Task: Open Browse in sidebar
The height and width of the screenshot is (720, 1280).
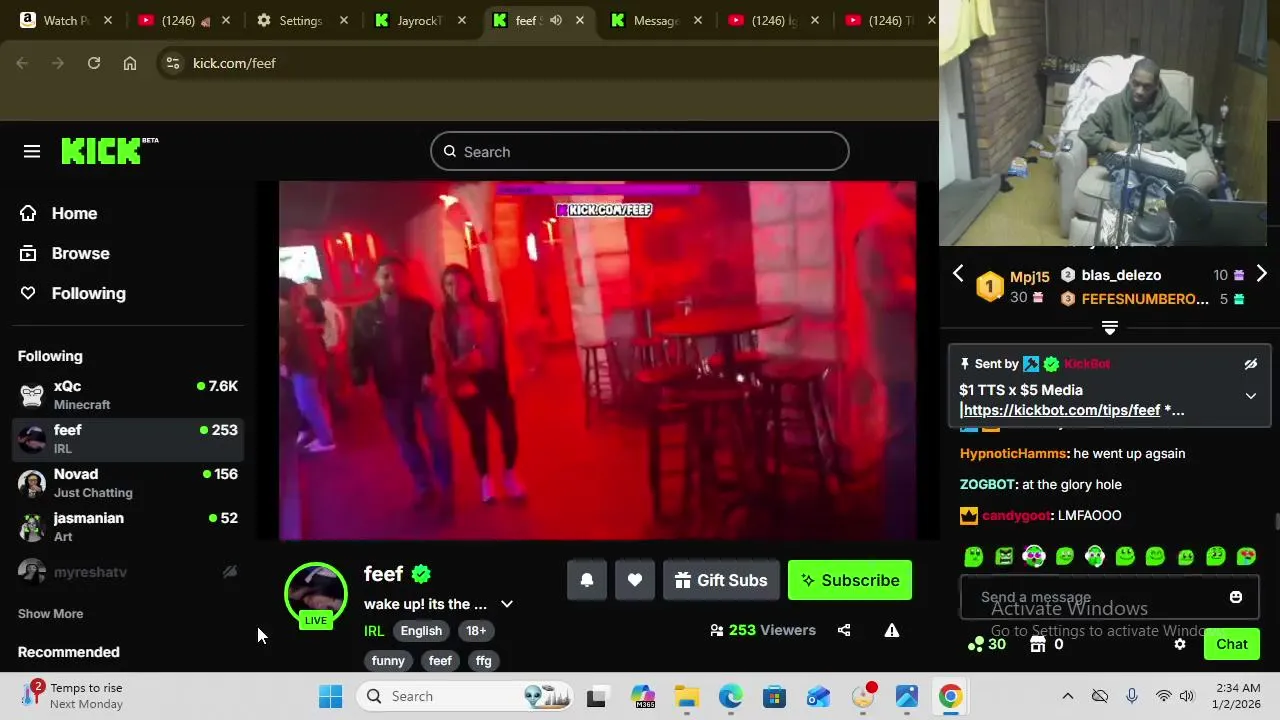Action: (65, 253)
